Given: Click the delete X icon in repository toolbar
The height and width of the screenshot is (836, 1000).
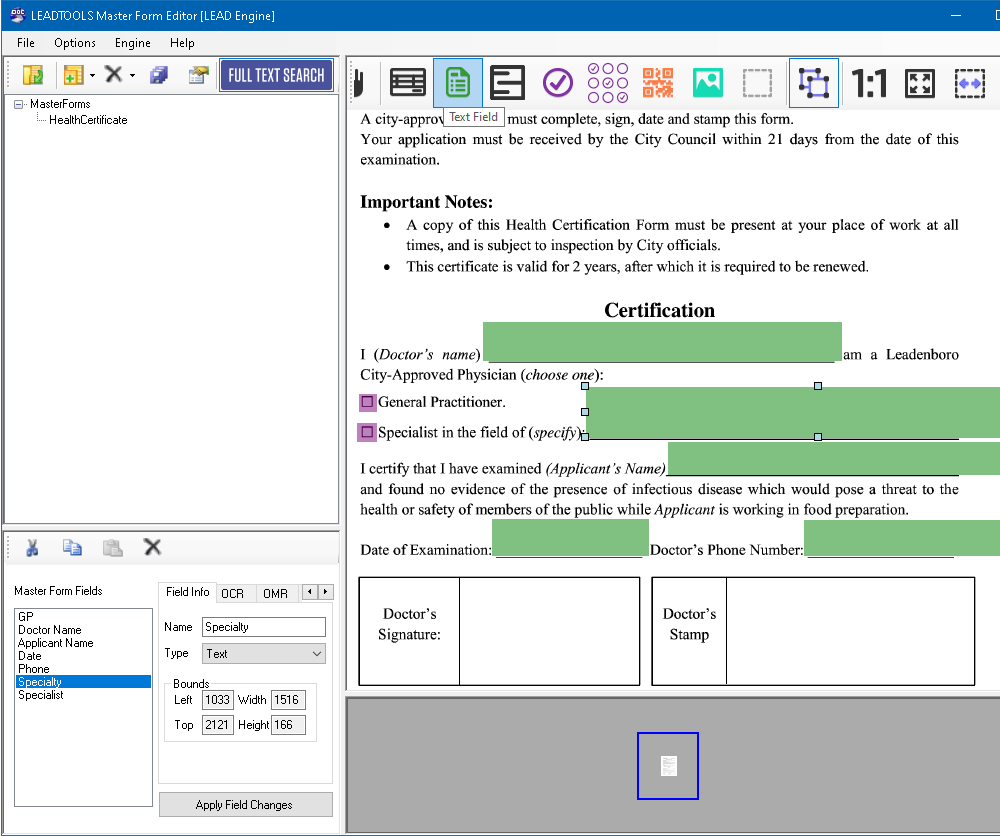Looking at the screenshot, I should [x=114, y=75].
